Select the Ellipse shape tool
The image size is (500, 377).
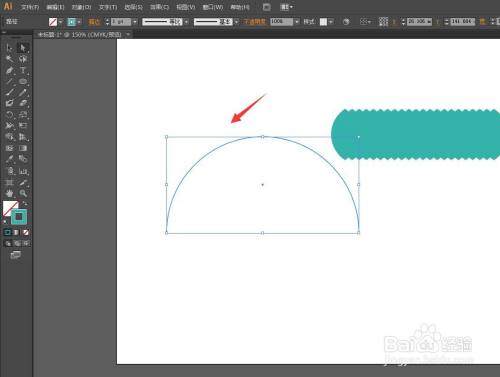pos(23,81)
